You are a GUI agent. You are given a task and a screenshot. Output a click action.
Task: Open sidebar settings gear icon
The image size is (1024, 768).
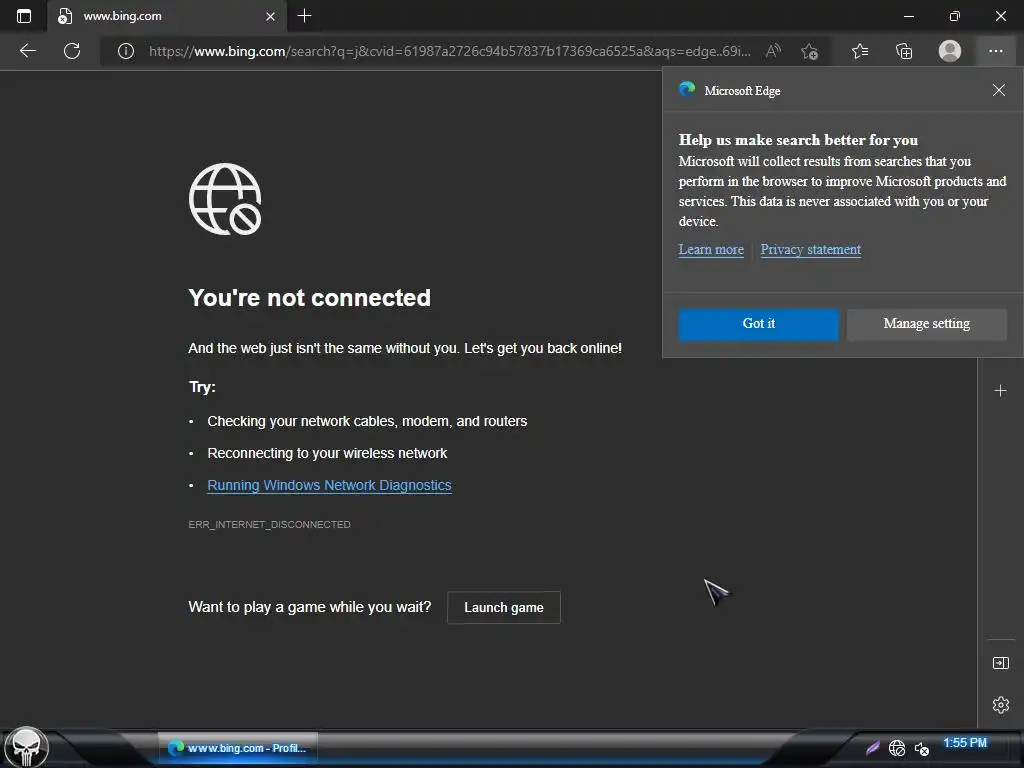pos(1000,705)
